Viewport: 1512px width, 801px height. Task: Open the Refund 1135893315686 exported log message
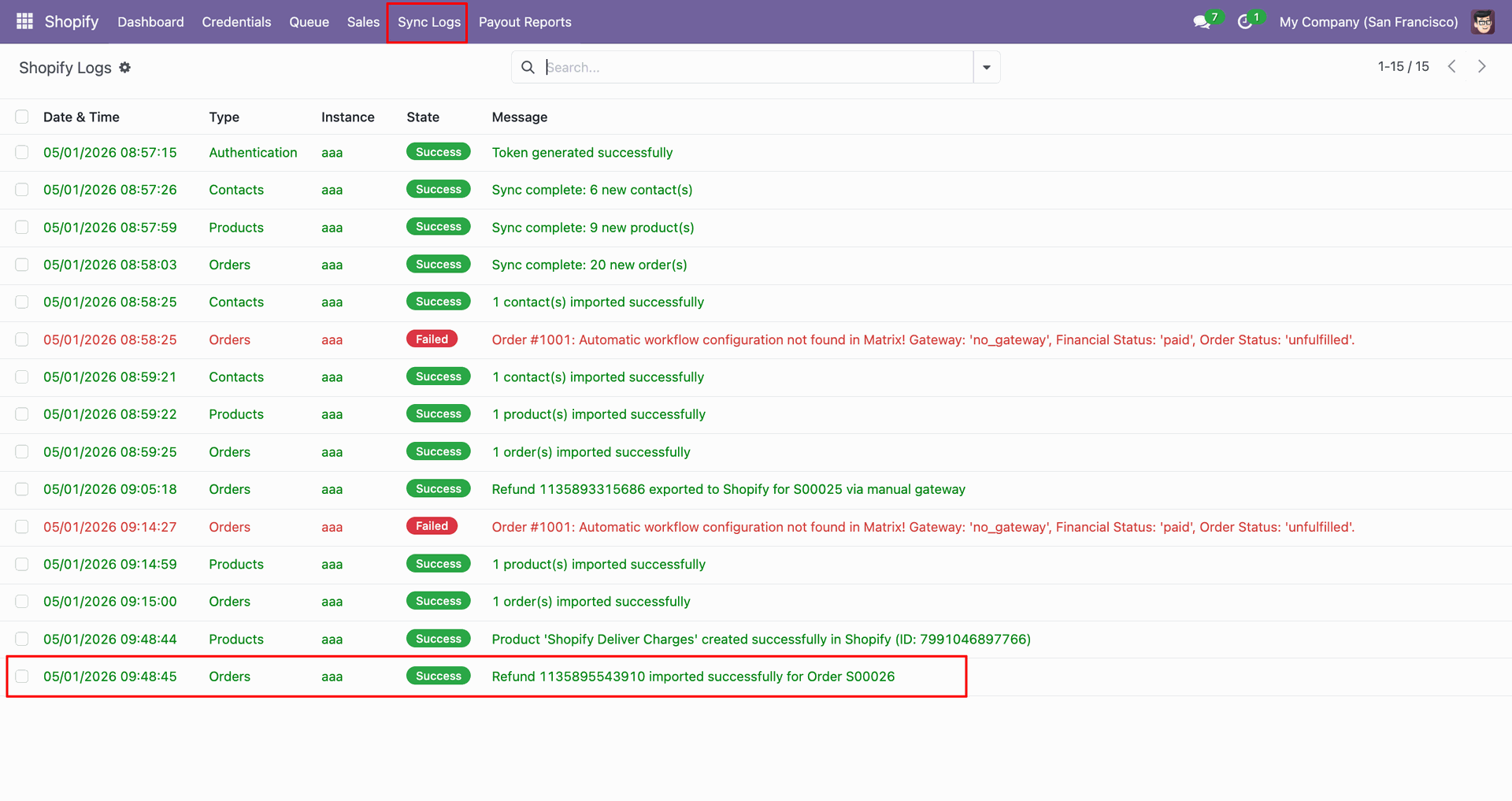point(728,489)
